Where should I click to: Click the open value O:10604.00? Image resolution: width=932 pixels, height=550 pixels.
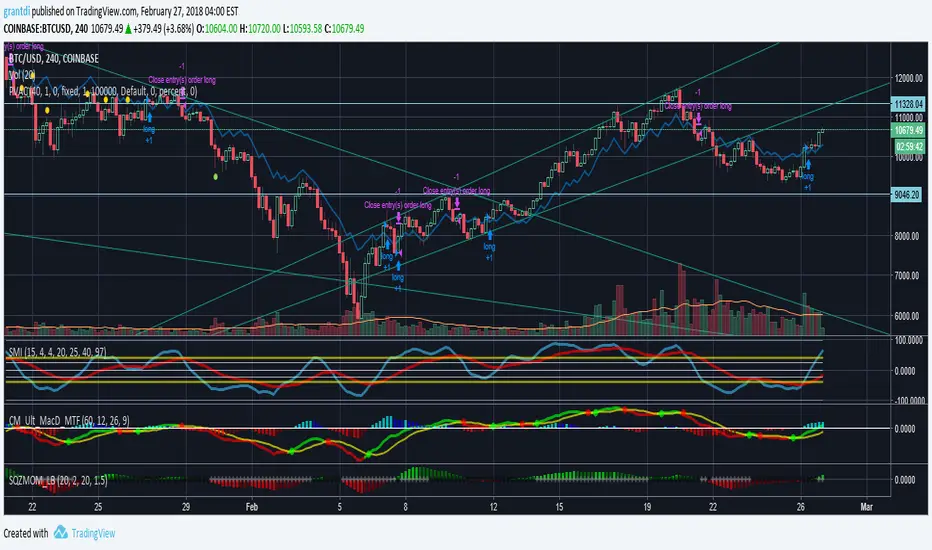[x=217, y=29]
